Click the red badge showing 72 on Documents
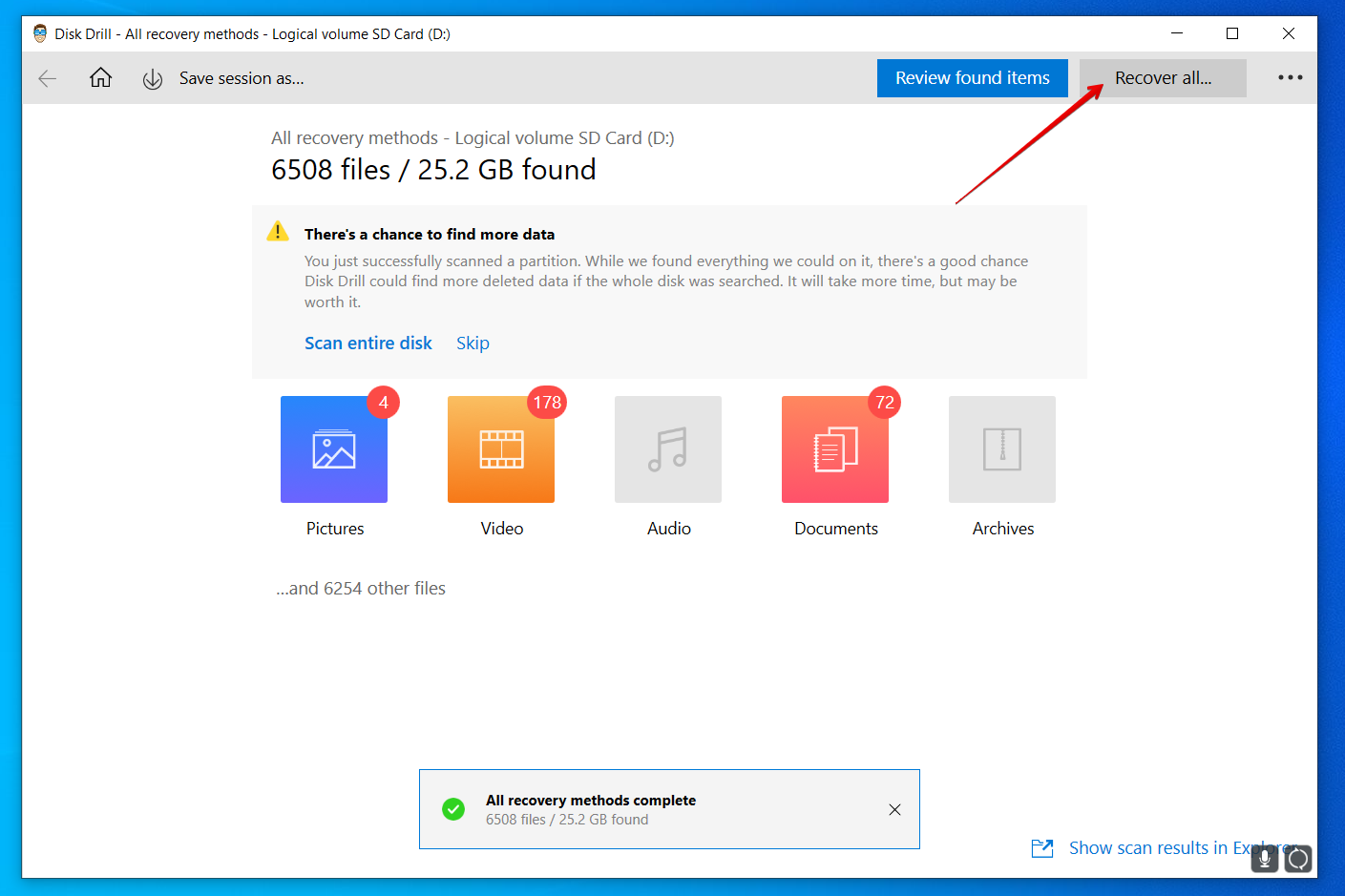This screenshot has width=1345, height=896. 885,403
